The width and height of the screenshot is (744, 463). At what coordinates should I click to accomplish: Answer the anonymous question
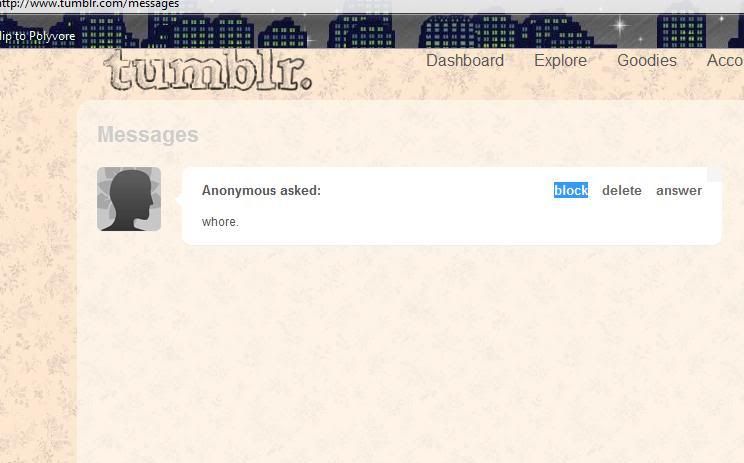pyautogui.click(x=679, y=190)
